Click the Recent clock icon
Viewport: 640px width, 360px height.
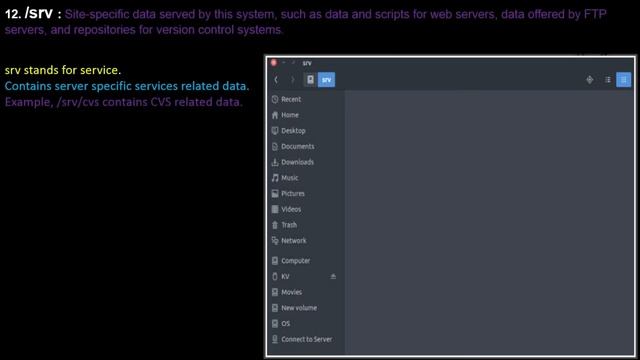click(x=275, y=99)
